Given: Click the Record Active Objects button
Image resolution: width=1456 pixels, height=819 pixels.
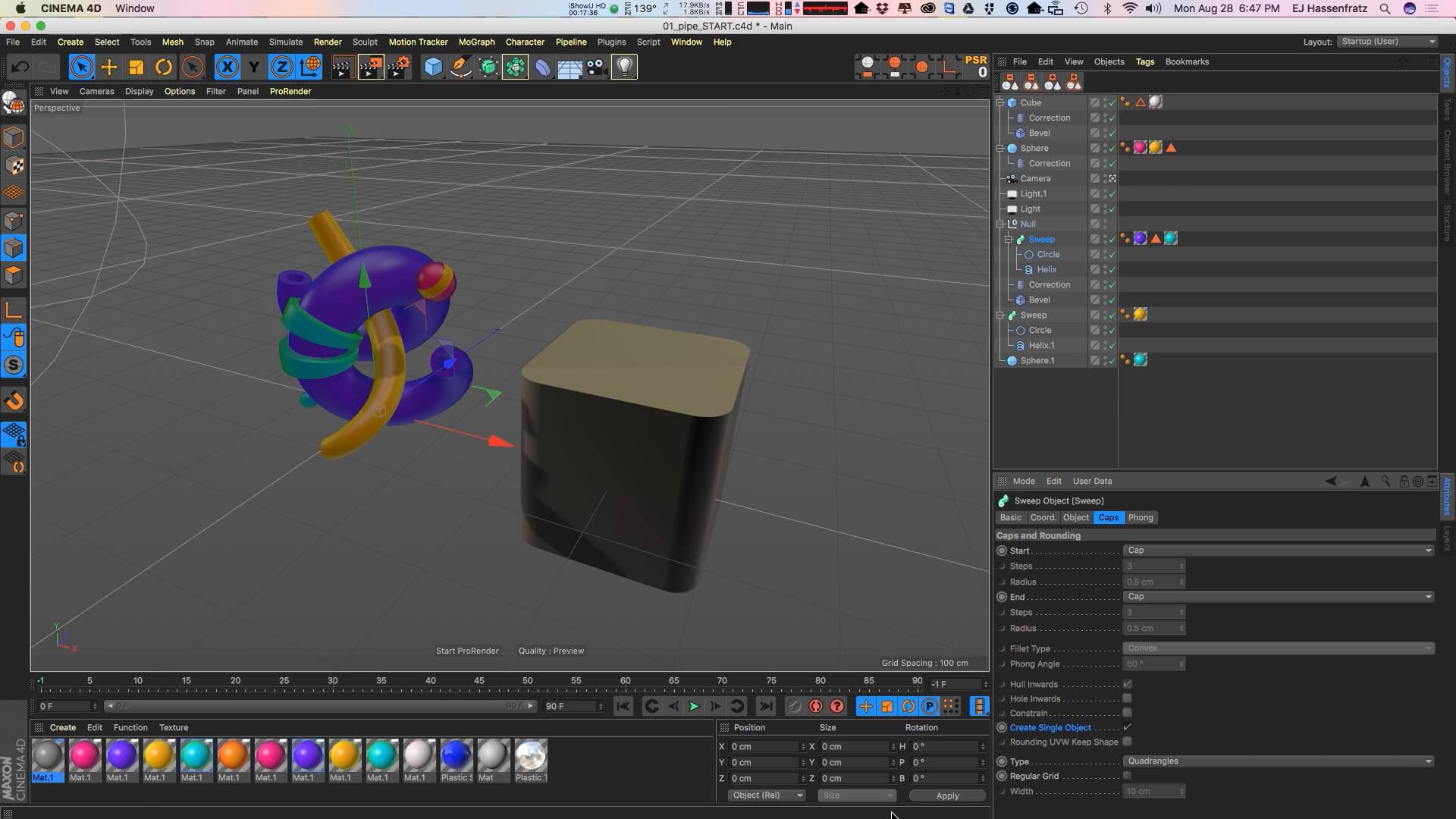Looking at the screenshot, I should click(794, 706).
